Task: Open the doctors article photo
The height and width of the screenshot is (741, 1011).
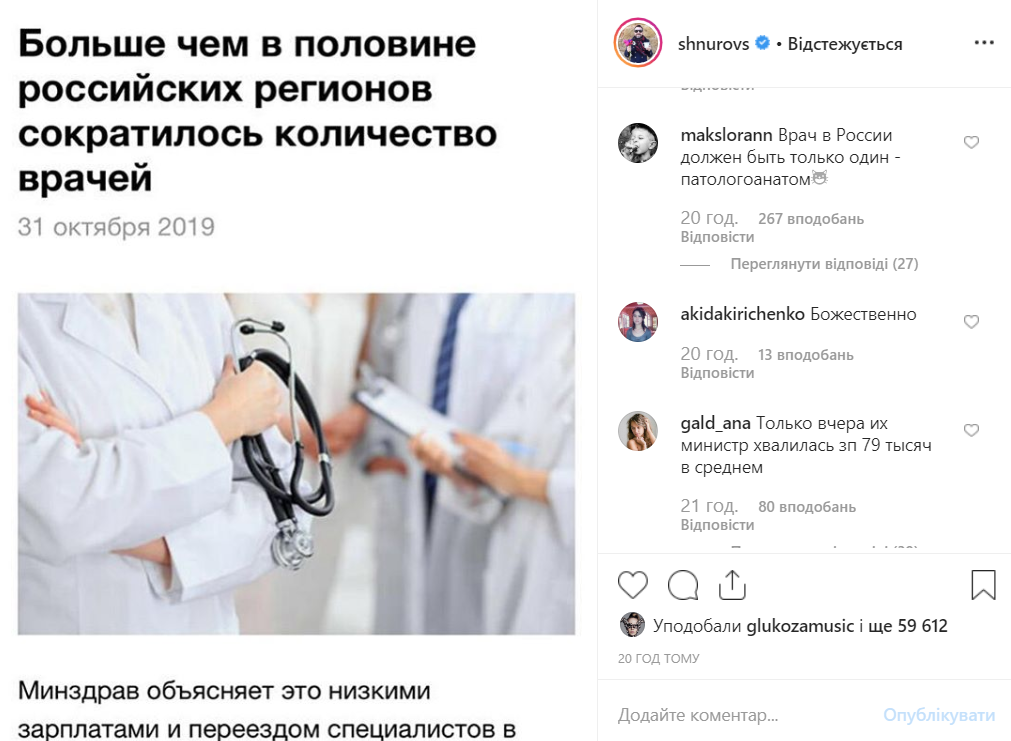Action: [x=296, y=464]
